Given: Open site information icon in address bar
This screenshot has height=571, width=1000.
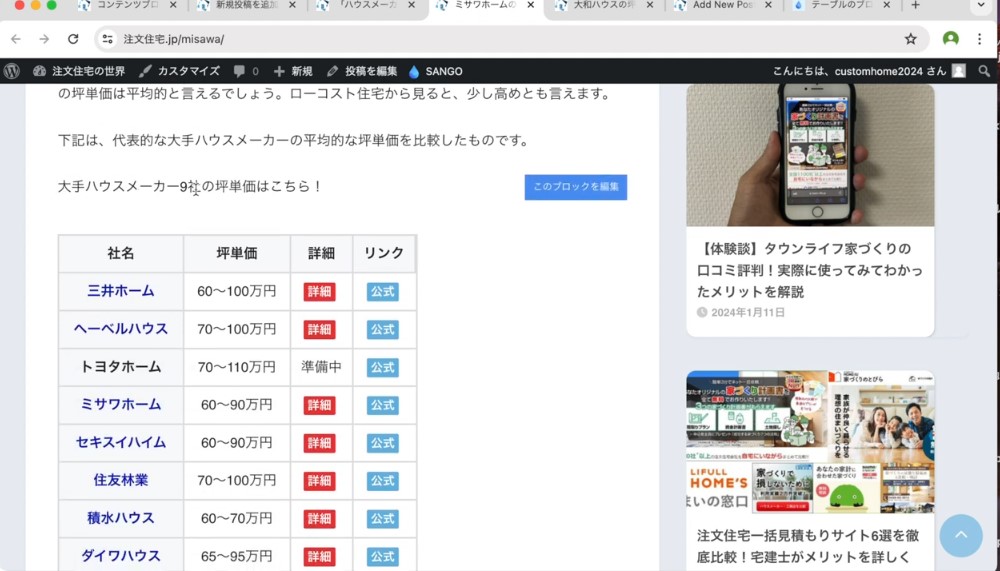Looking at the screenshot, I should click(107, 39).
